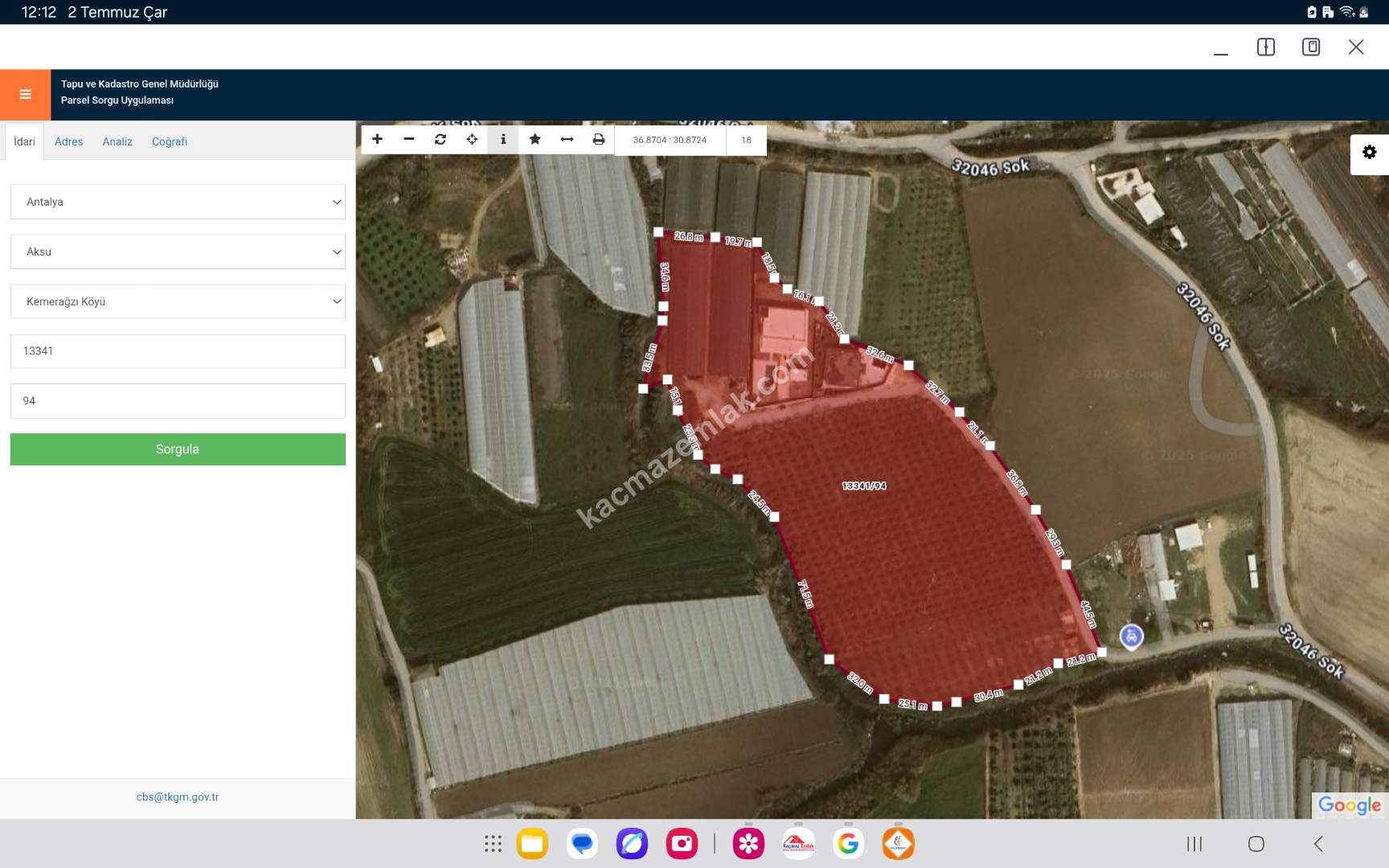Select the distance measure arrow tool
Screen dimensions: 1389x868
click(567, 139)
